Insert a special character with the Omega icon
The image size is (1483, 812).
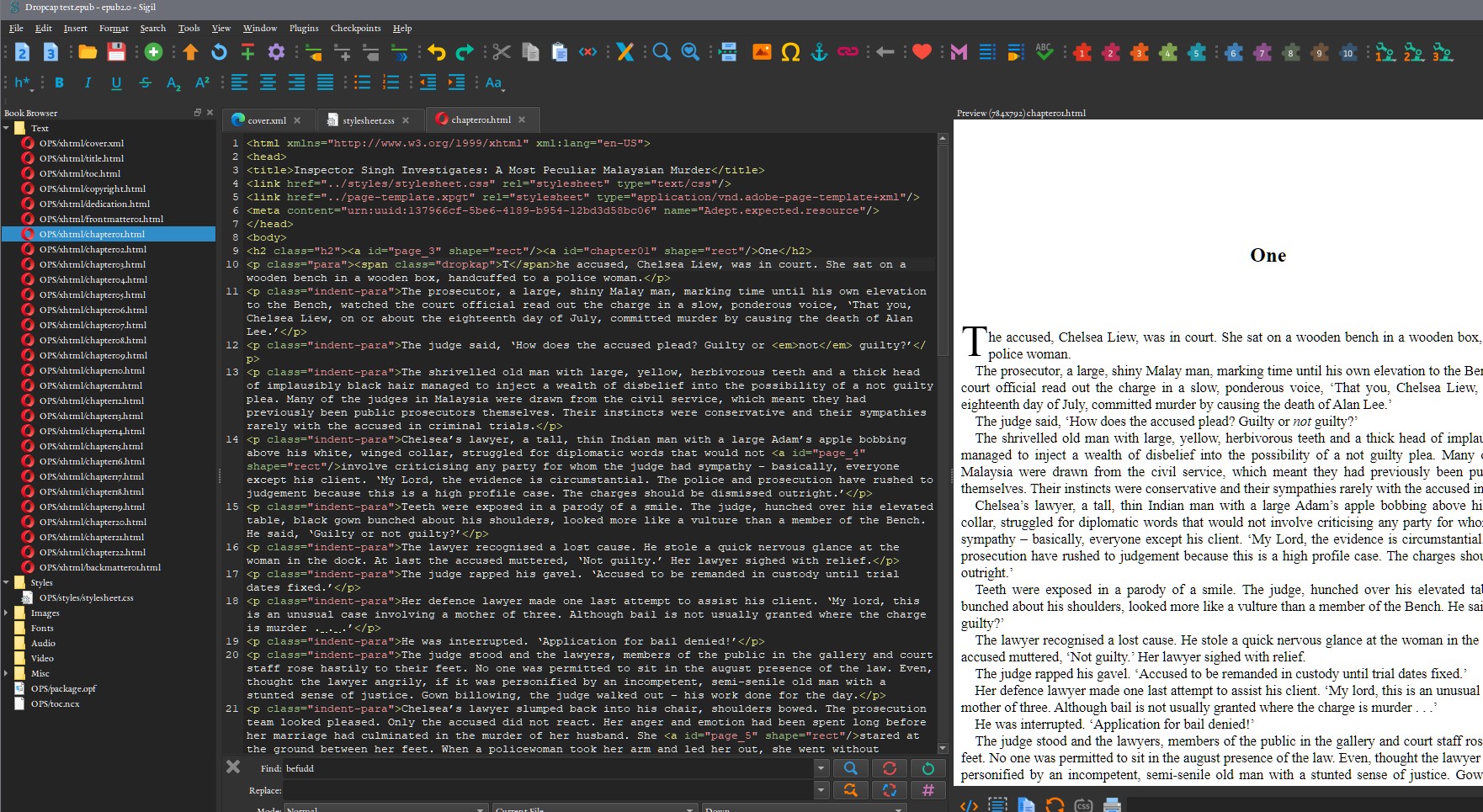coord(790,52)
